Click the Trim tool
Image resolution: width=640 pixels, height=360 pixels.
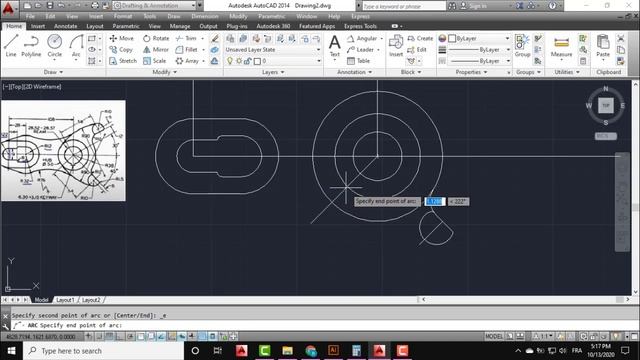(x=186, y=38)
